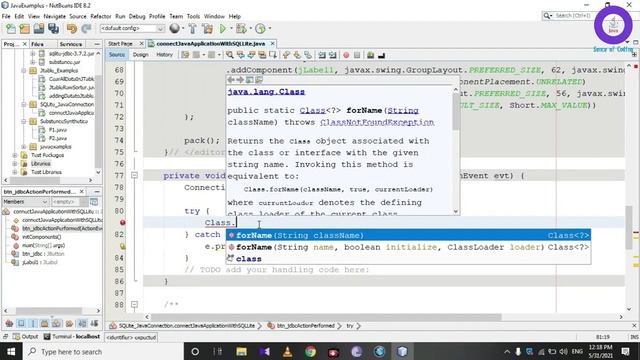Open the Debug menu
This screenshot has width=640, height=360.
click(137, 16)
